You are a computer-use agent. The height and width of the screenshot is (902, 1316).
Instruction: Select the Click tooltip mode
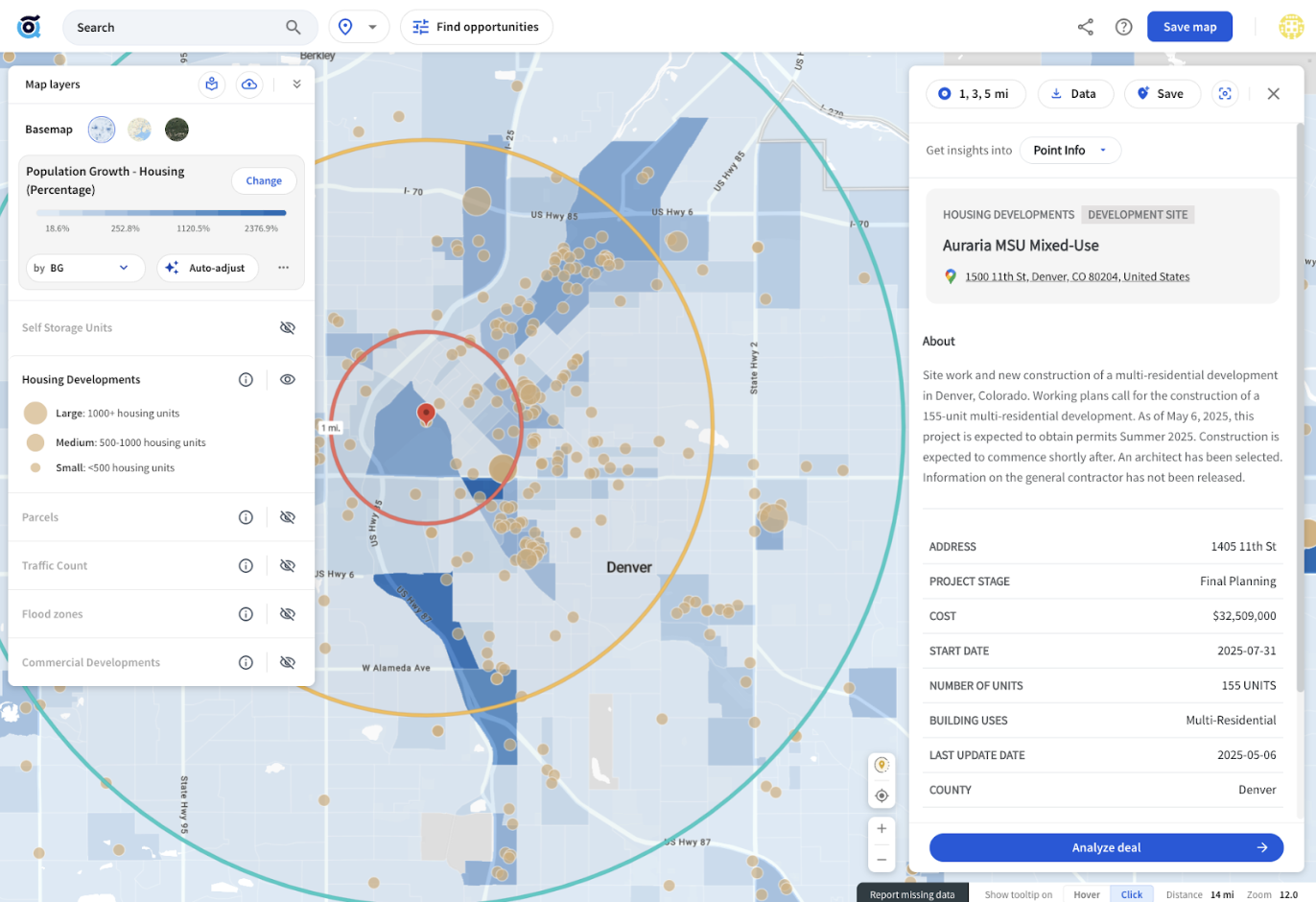[x=1132, y=894]
